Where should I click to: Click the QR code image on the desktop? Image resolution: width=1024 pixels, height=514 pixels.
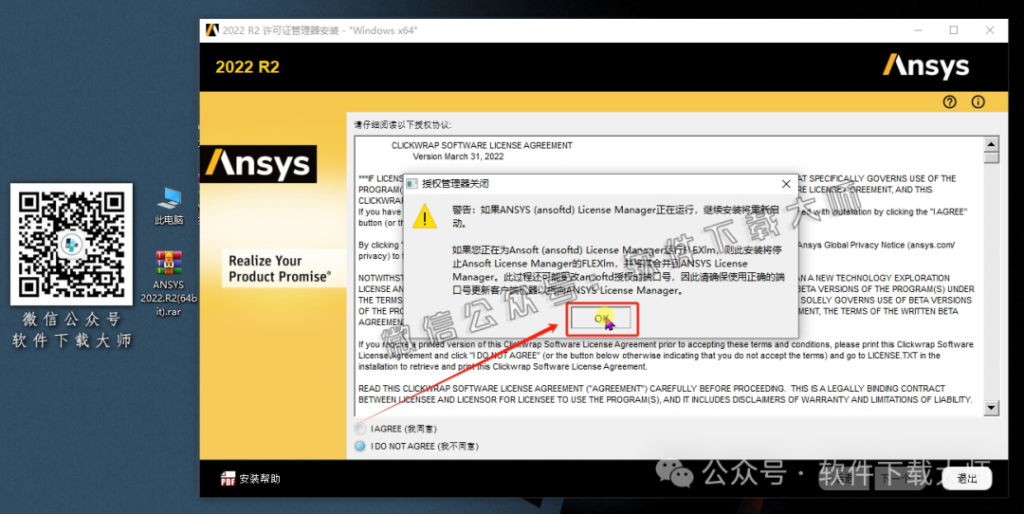(71, 244)
